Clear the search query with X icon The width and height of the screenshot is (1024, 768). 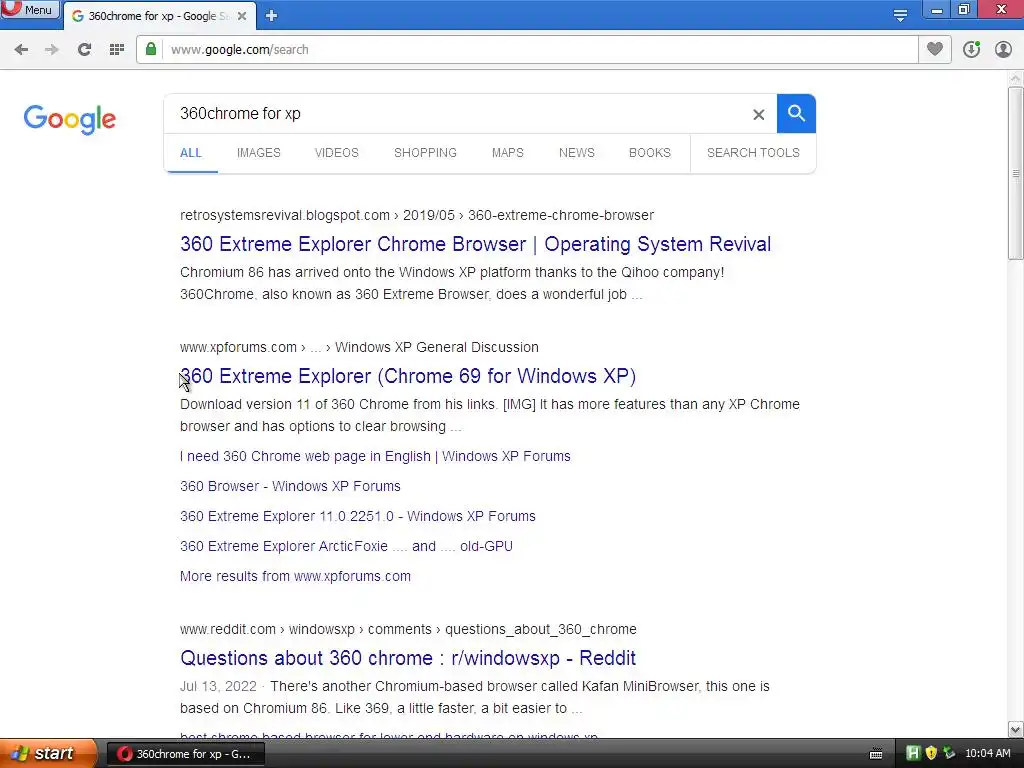pyautogui.click(x=758, y=114)
